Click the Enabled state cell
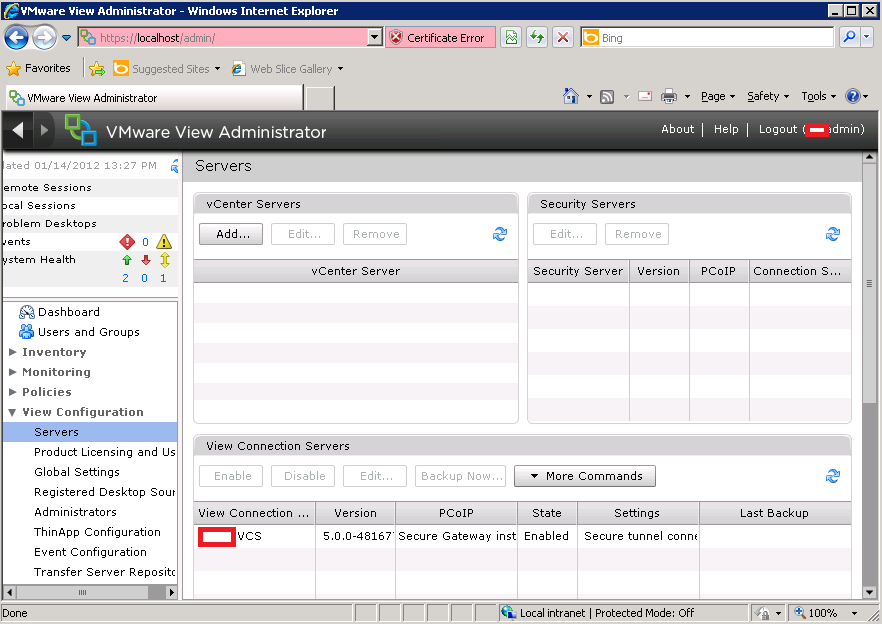882x624 pixels. (x=546, y=536)
